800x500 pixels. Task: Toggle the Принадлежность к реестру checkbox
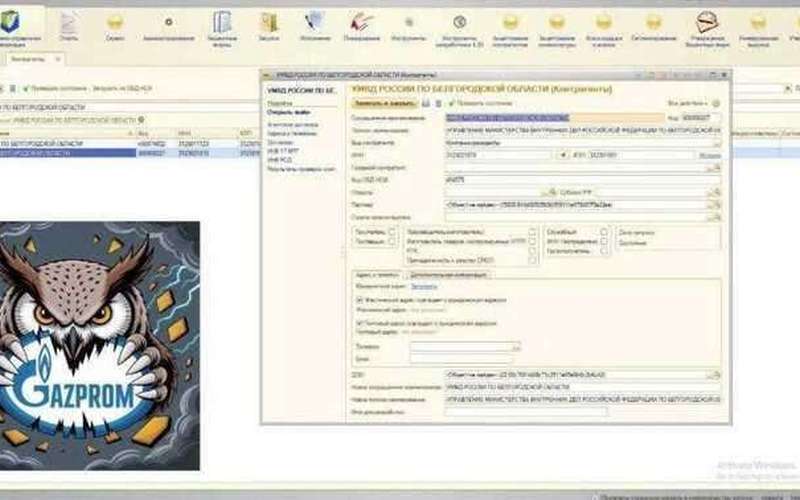click(532, 260)
